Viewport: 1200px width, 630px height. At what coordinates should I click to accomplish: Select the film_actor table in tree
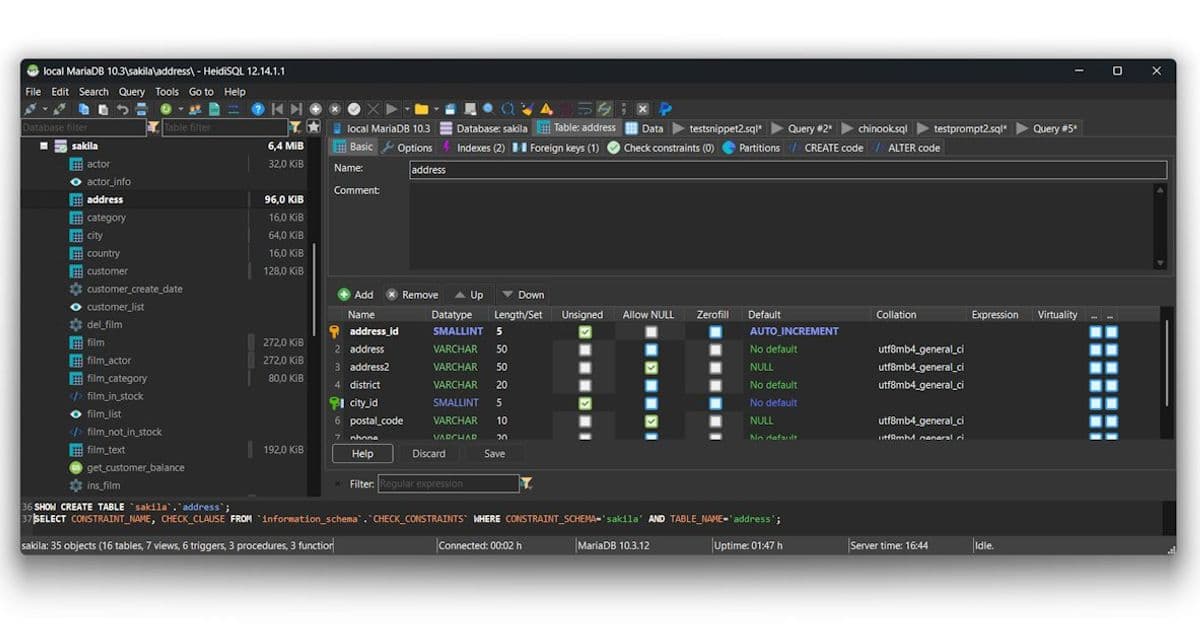coord(109,360)
